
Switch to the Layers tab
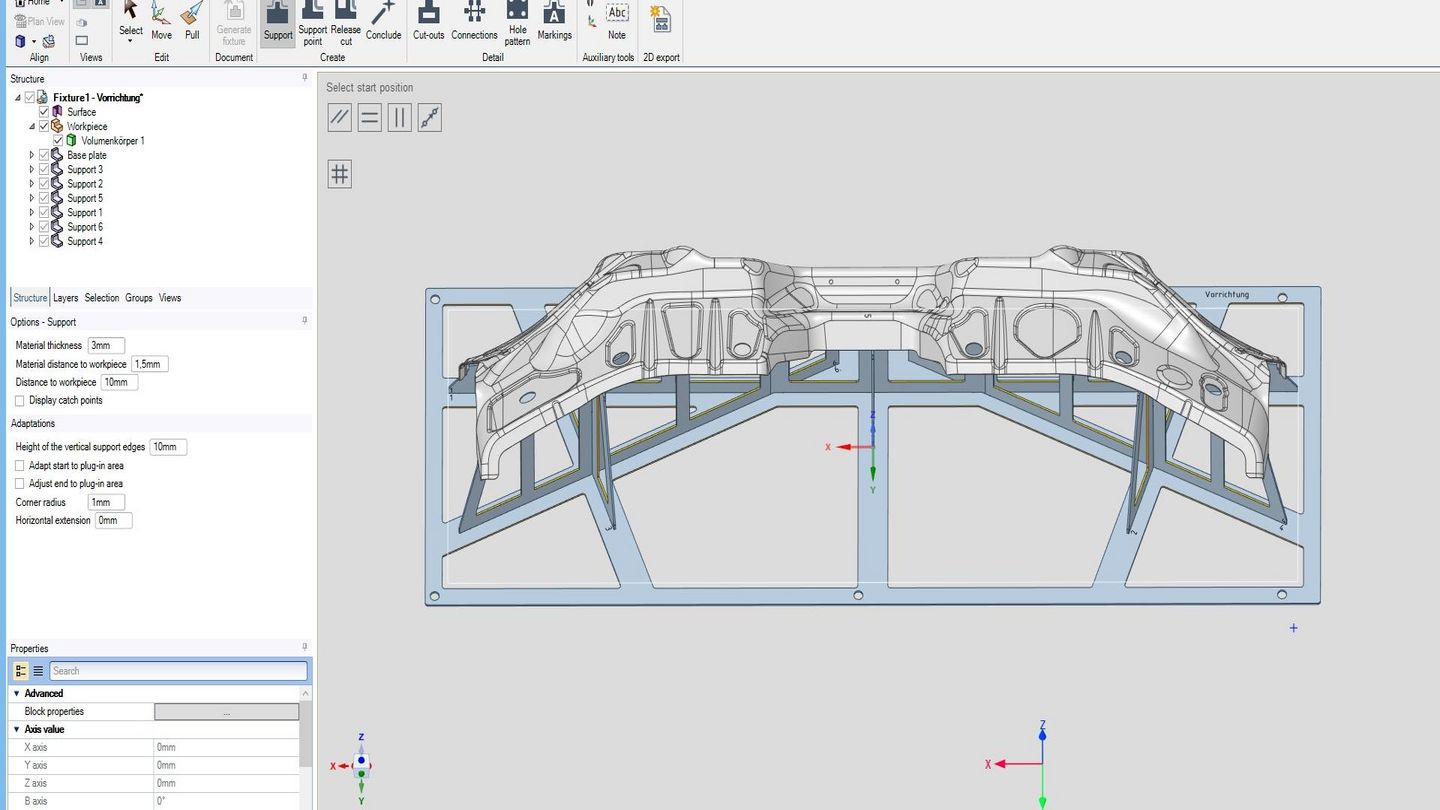(65, 297)
